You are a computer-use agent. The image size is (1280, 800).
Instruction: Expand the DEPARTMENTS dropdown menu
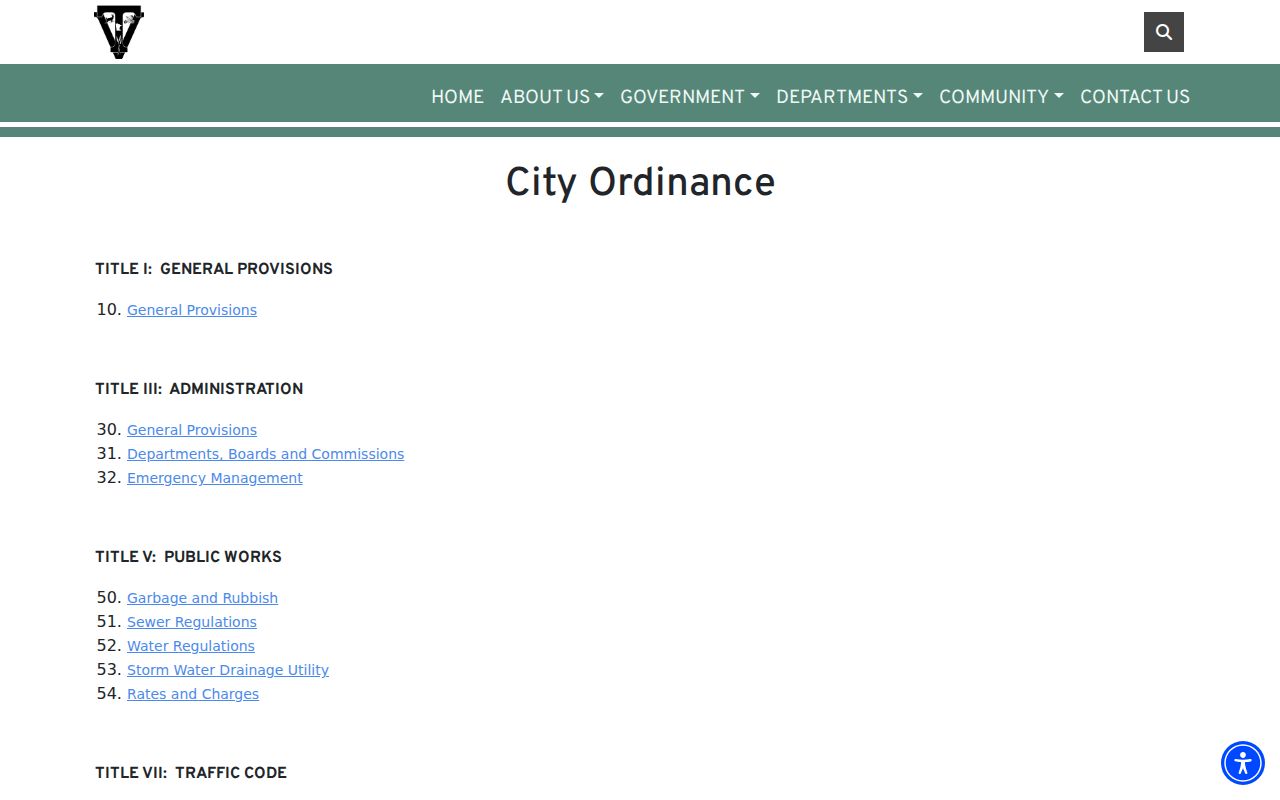coord(849,97)
